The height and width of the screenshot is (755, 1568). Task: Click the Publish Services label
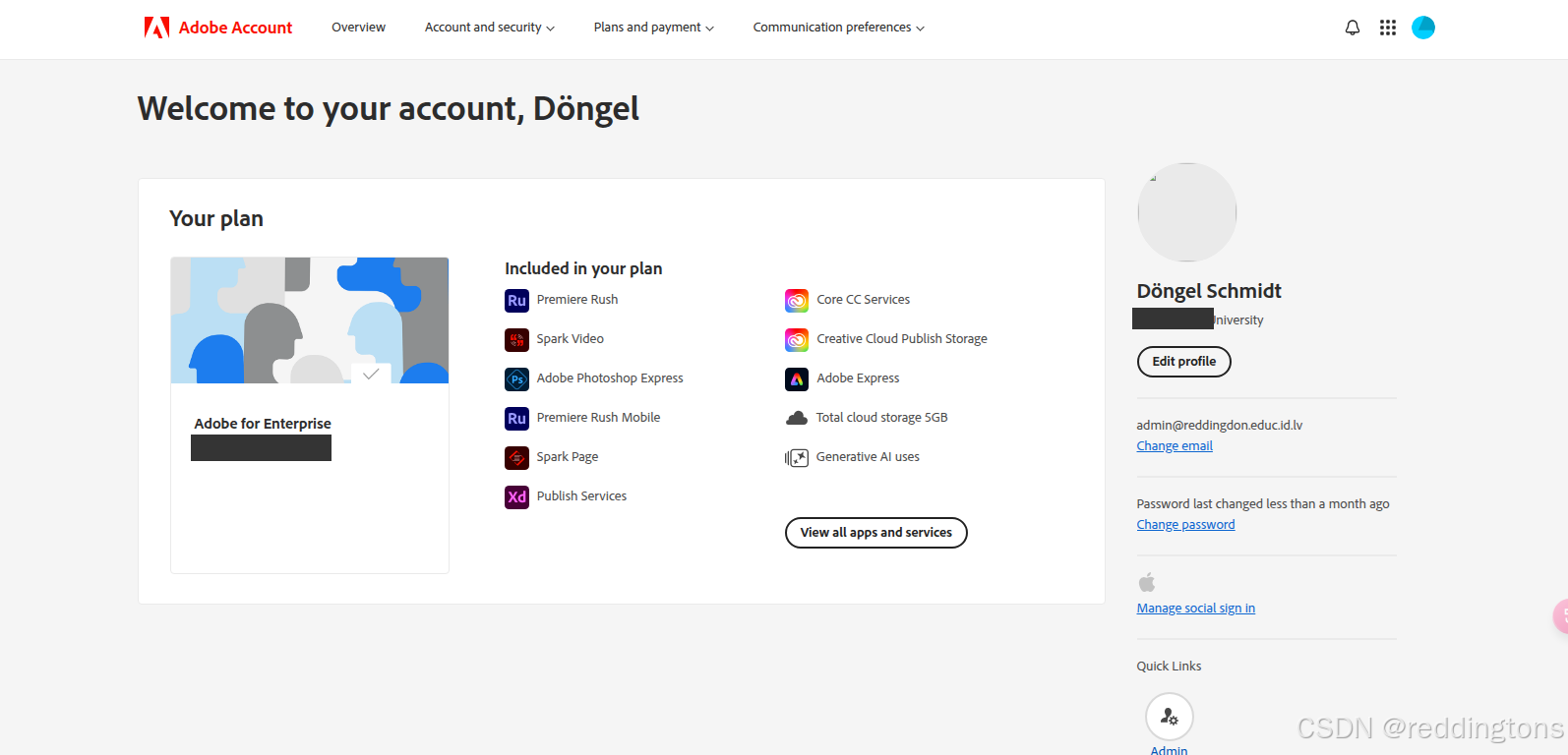point(581,496)
